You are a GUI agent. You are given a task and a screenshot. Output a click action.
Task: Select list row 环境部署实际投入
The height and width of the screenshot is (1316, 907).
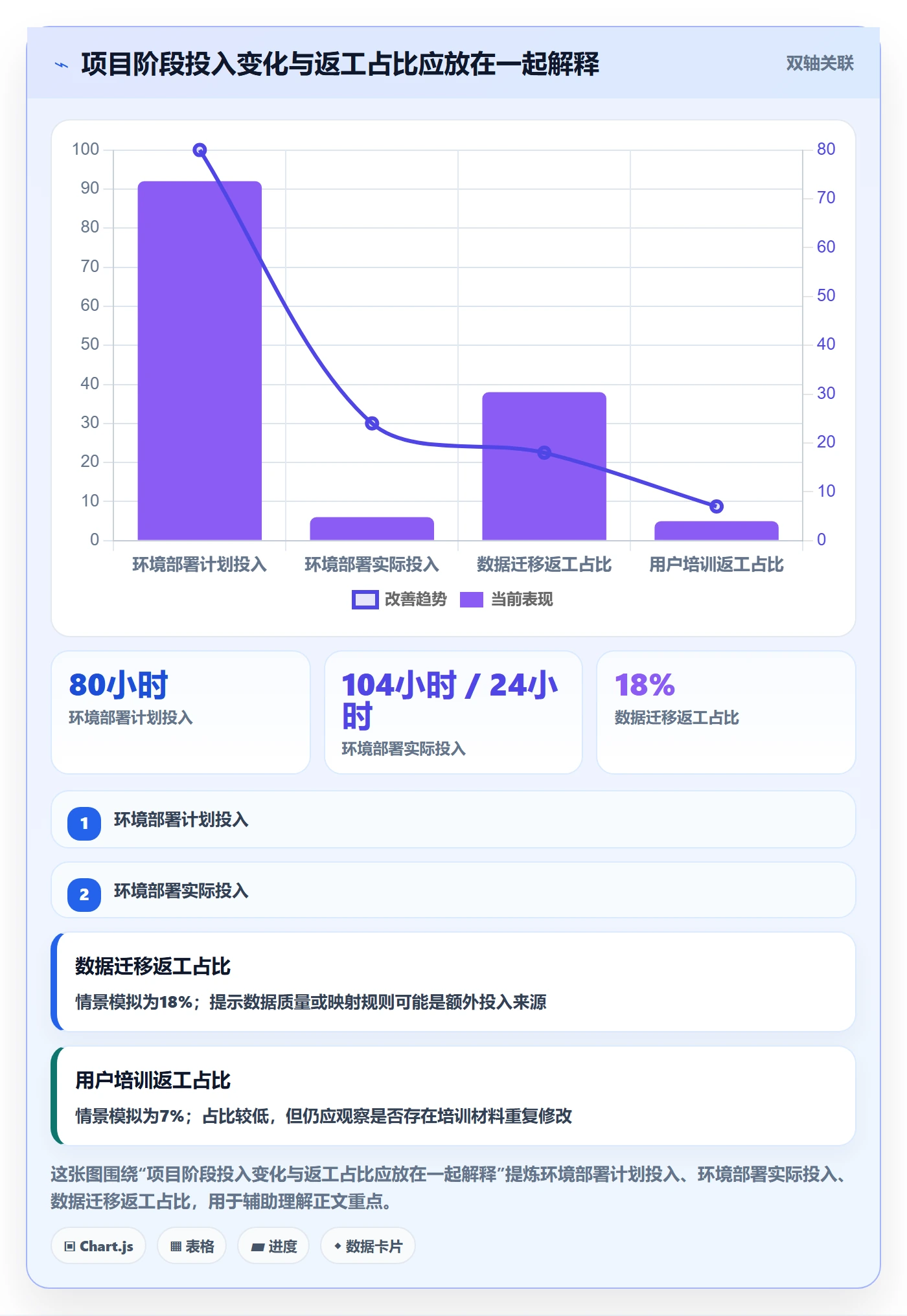(454, 891)
